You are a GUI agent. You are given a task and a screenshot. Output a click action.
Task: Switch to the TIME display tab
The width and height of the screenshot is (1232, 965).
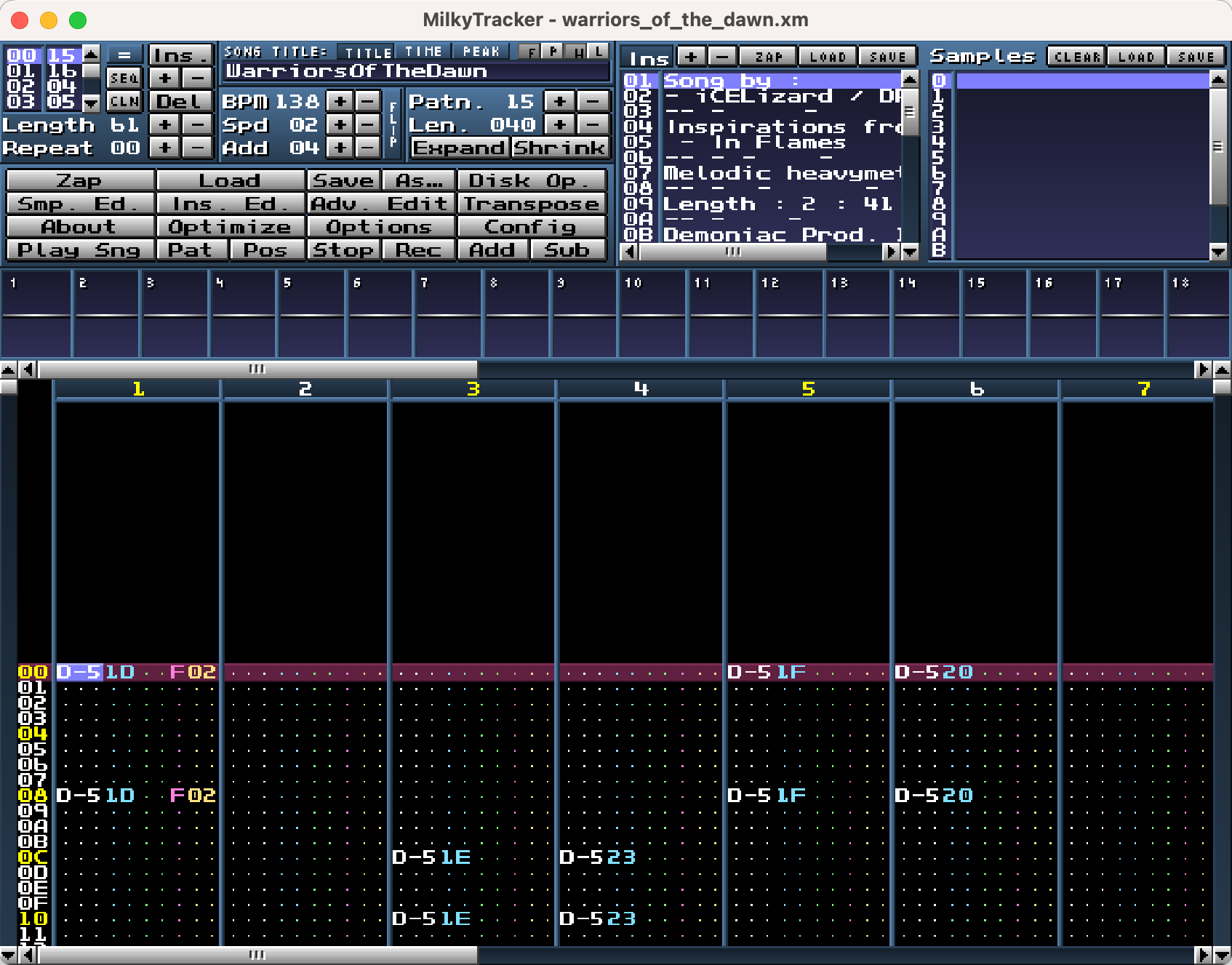[423, 52]
